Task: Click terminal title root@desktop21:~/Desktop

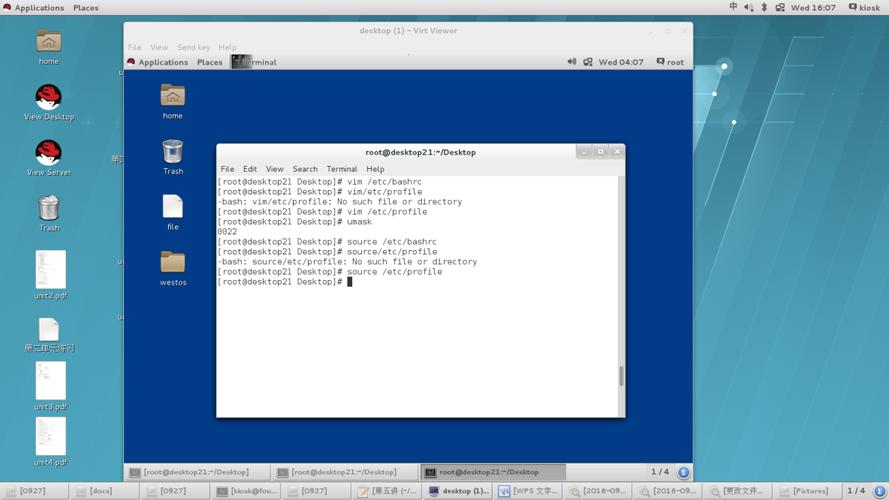Action: pyautogui.click(x=420, y=152)
